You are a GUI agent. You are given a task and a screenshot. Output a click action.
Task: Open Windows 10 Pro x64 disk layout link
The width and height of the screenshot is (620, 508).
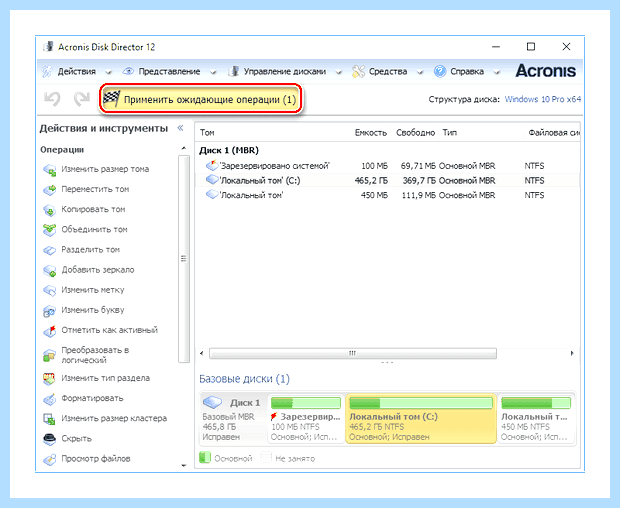pyautogui.click(x=542, y=99)
